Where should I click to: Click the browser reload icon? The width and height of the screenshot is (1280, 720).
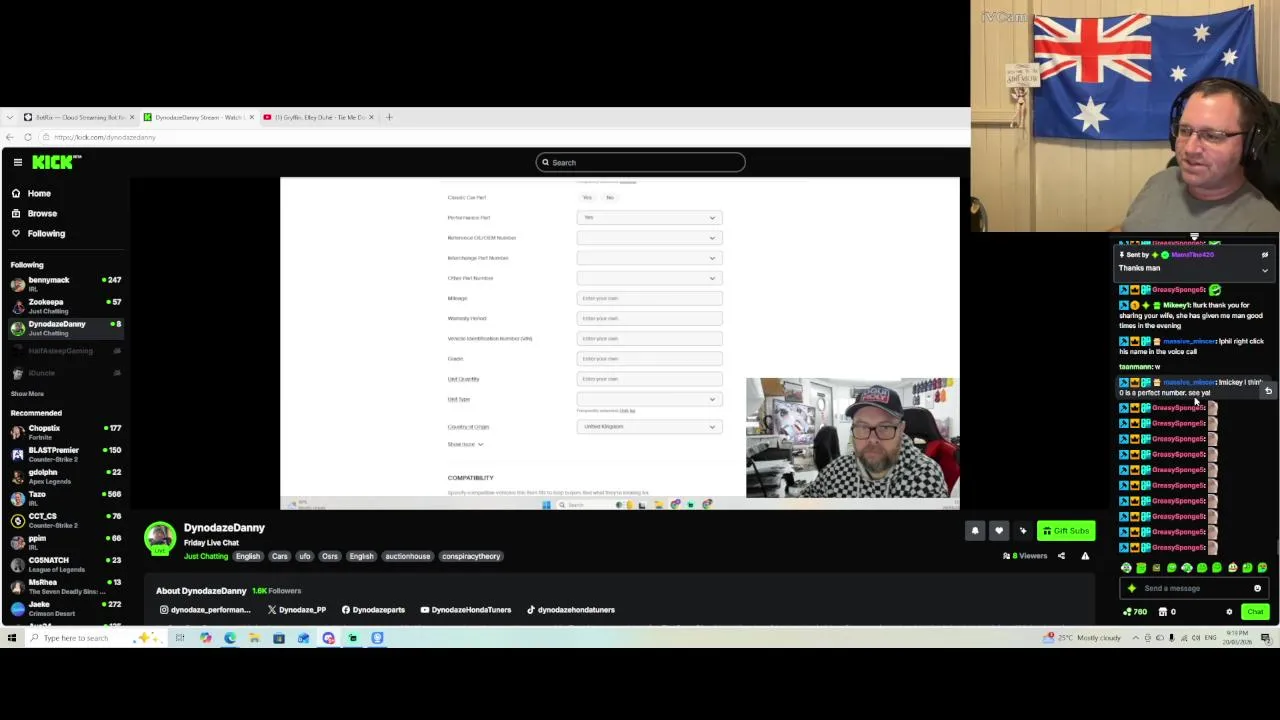tap(28, 137)
